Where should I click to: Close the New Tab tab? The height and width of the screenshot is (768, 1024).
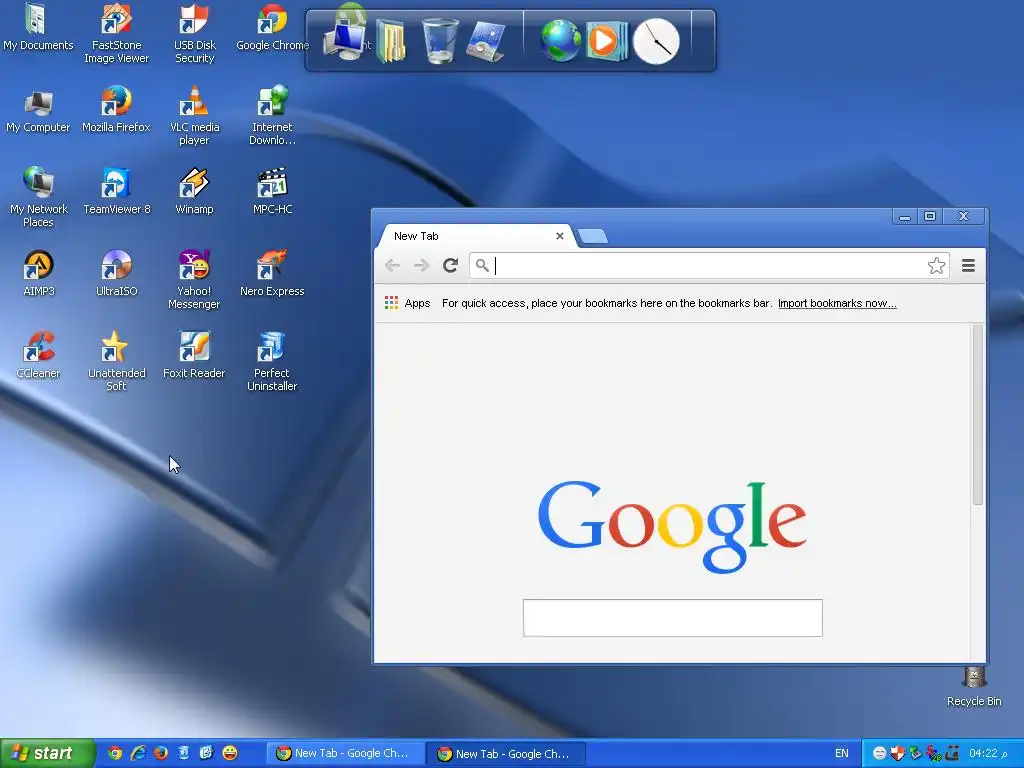click(x=560, y=236)
